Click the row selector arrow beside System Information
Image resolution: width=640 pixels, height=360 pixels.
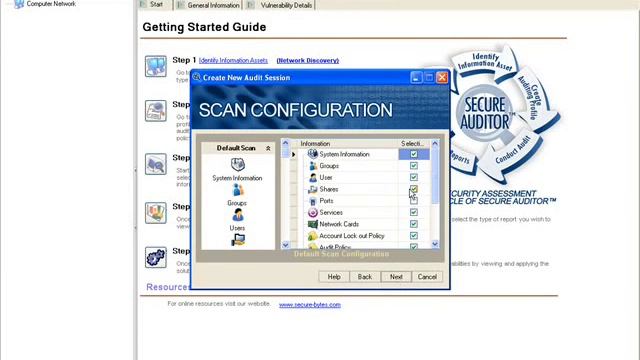coord(293,154)
